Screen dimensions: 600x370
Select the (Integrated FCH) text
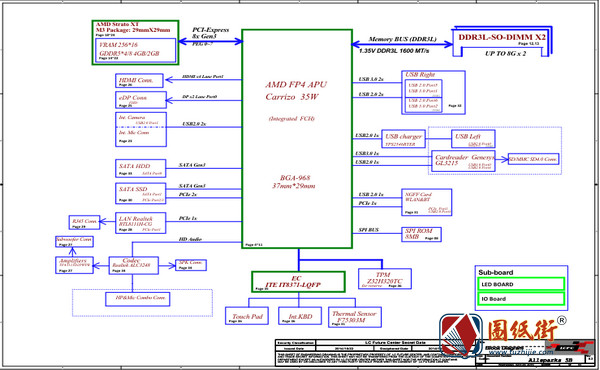(292, 119)
